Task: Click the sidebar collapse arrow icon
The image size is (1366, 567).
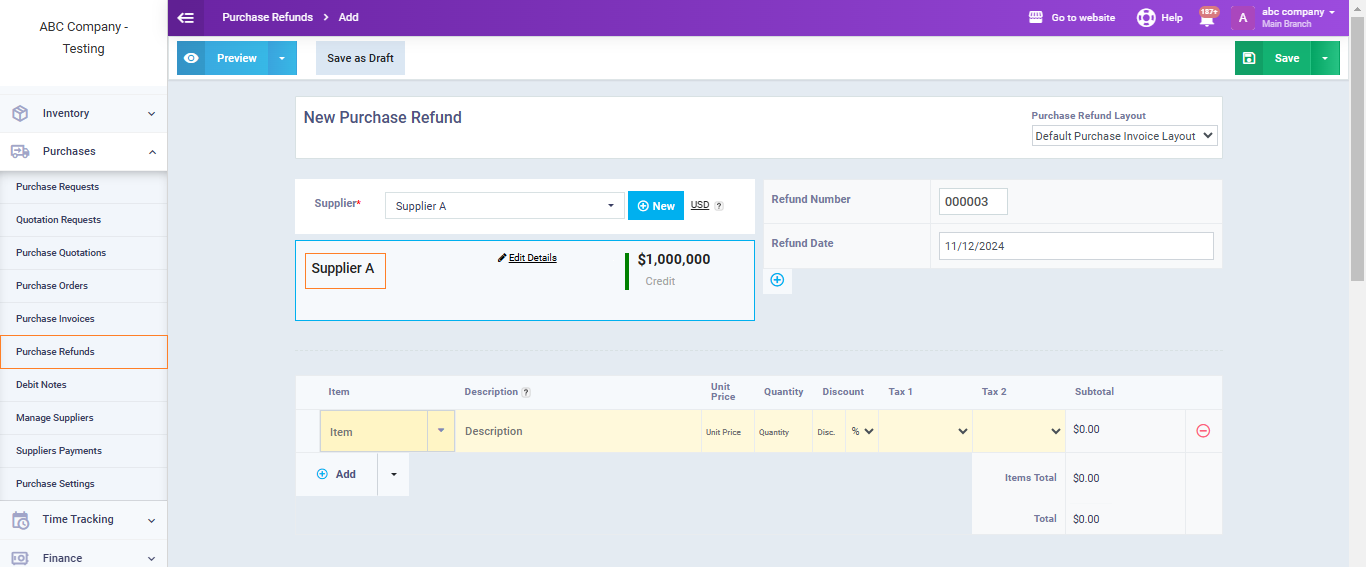Action: point(185,17)
